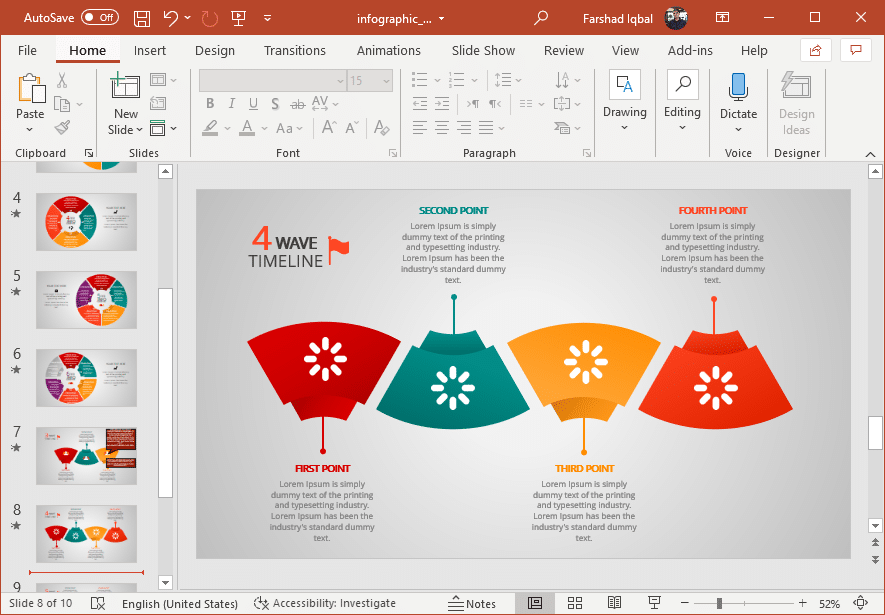This screenshot has width=885, height=615.
Task: Open the Transitions tab
Action: coord(294,50)
